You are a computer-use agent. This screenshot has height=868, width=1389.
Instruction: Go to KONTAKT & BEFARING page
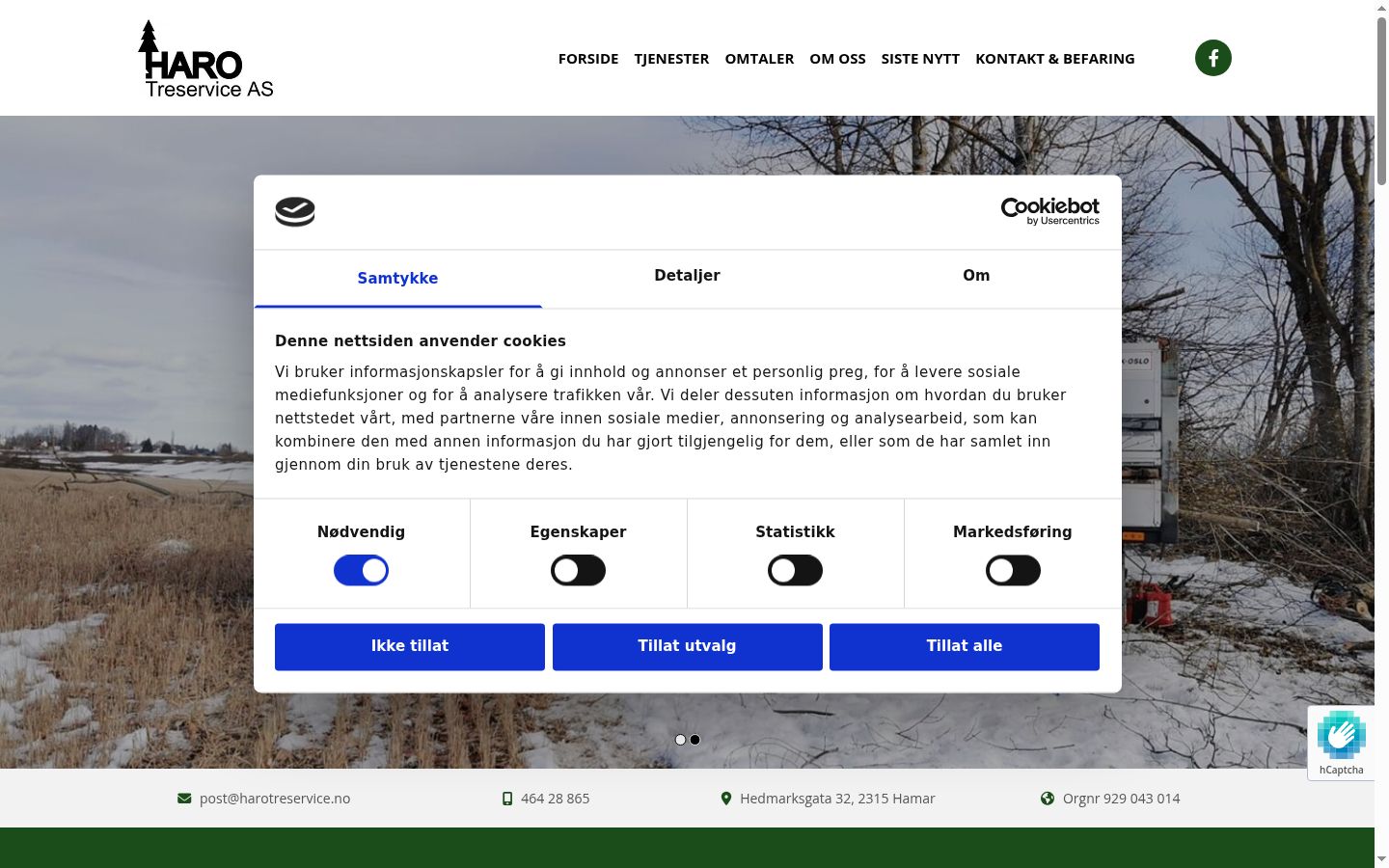(x=1055, y=59)
